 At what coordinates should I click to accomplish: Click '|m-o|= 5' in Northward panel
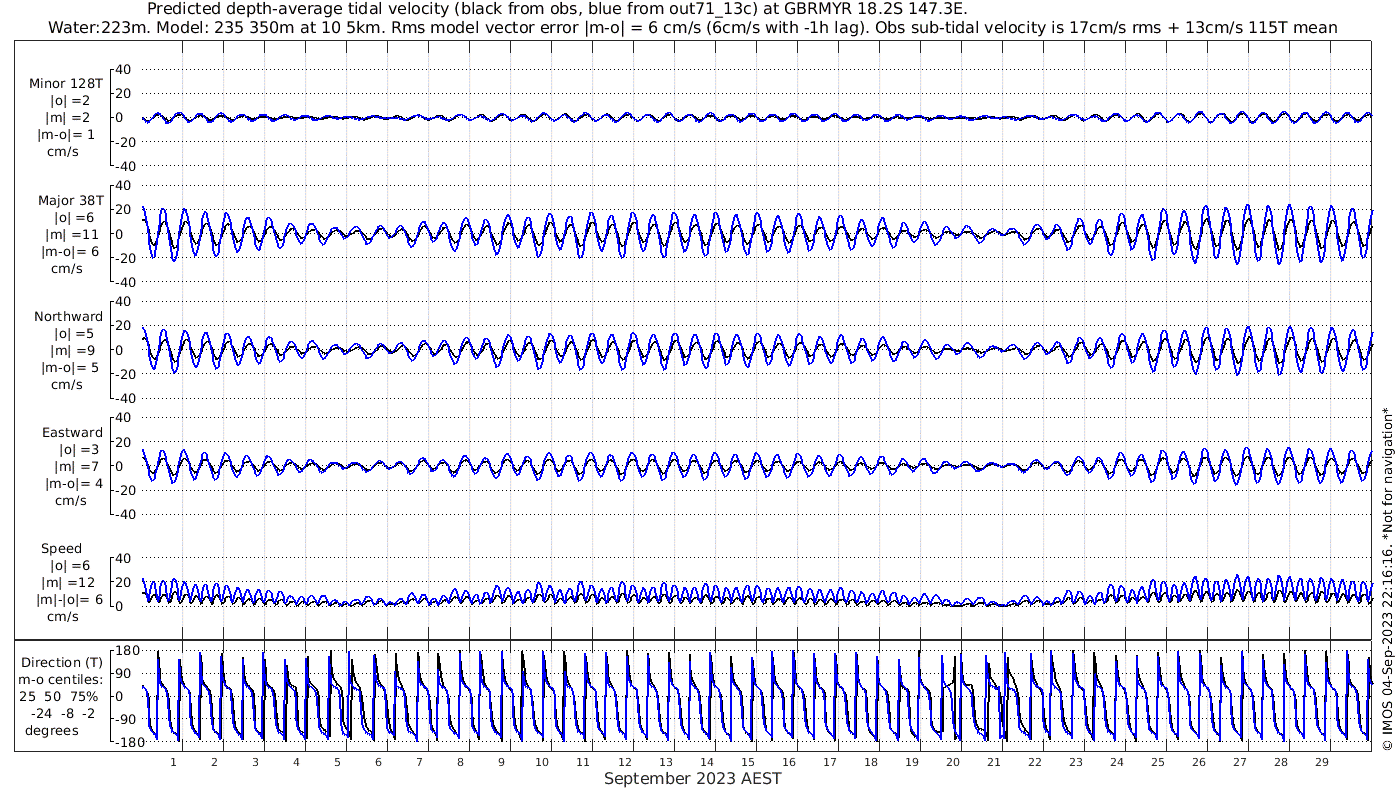[70, 367]
